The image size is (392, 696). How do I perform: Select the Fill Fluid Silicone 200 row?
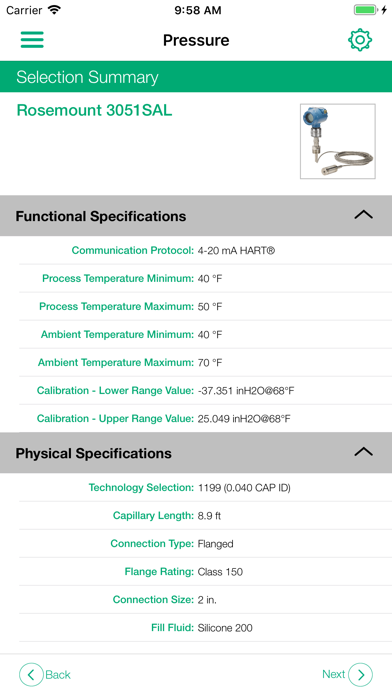pyautogui.click(x=205, y=628)
